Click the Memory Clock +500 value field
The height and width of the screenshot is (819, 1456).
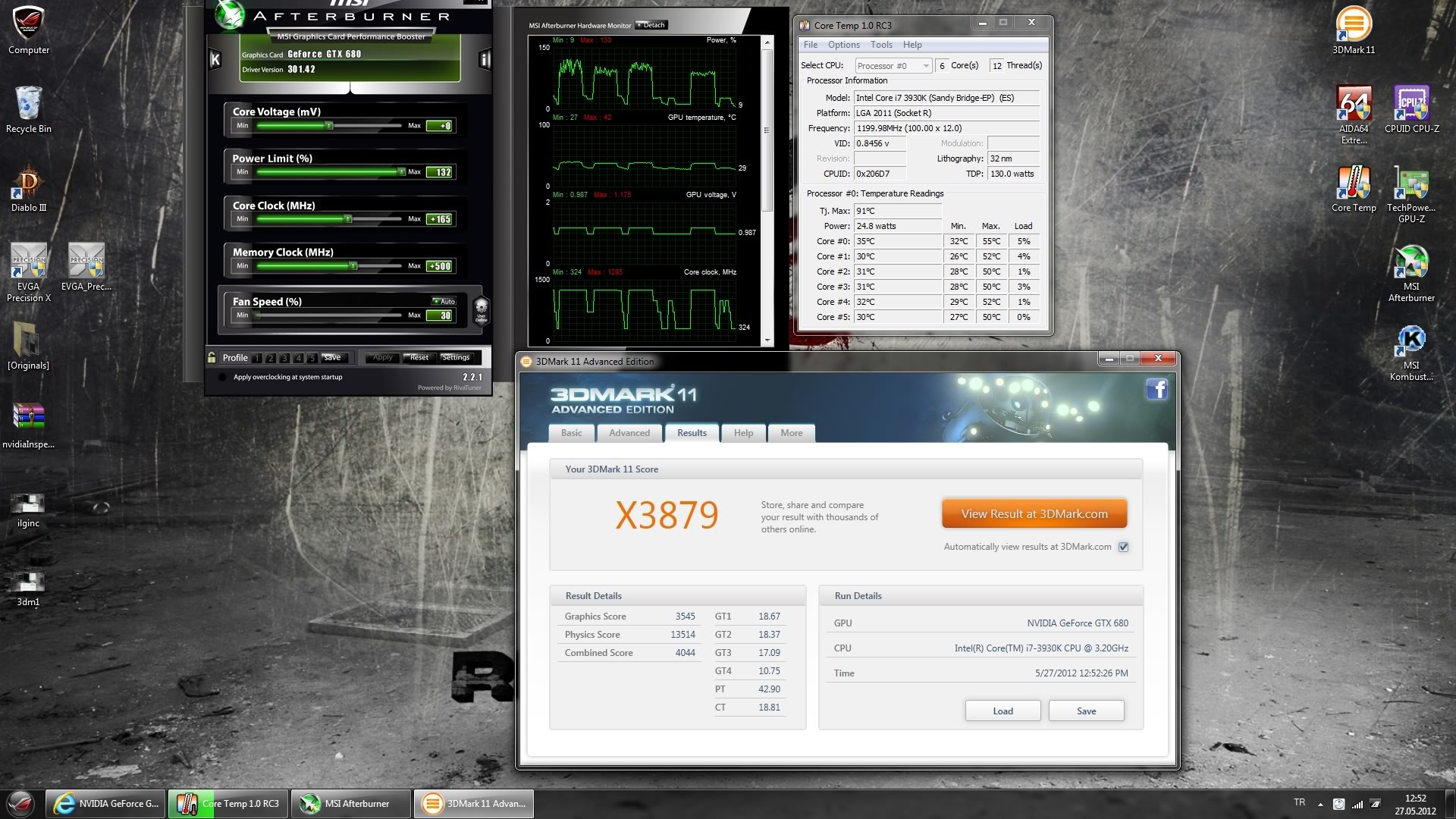click(440, 266)
